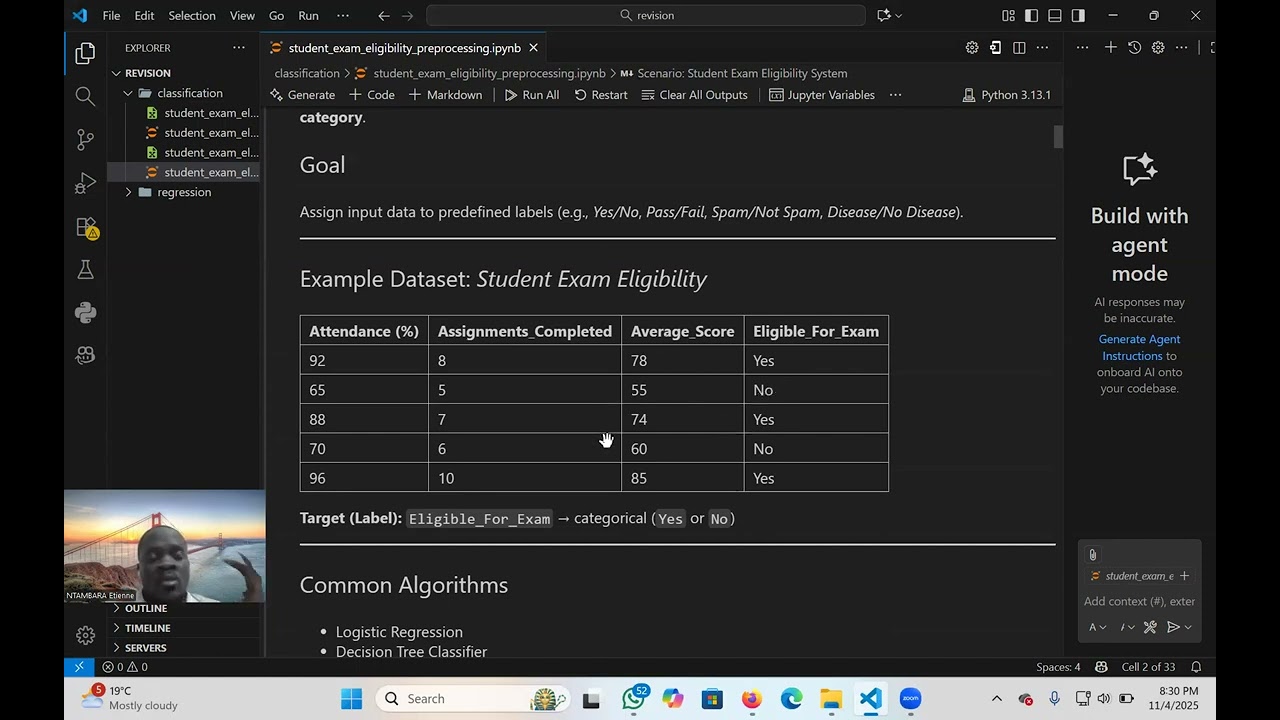This screenshot has width=1280, height=720.
Task: Click the title bar search box
Action: 646,15
